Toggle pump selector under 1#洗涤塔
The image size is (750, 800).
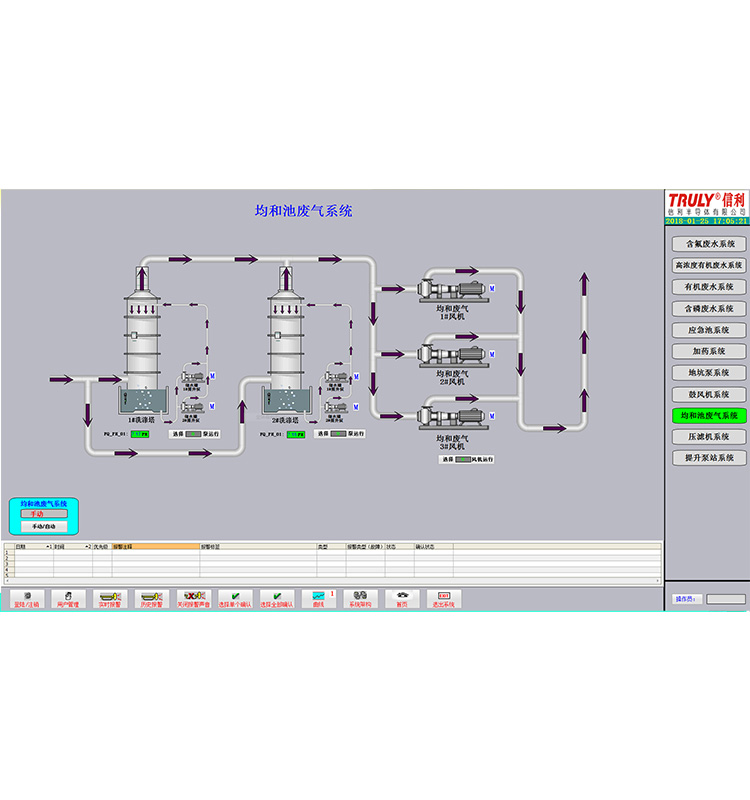pyautogui.click(x=191, y=434)
